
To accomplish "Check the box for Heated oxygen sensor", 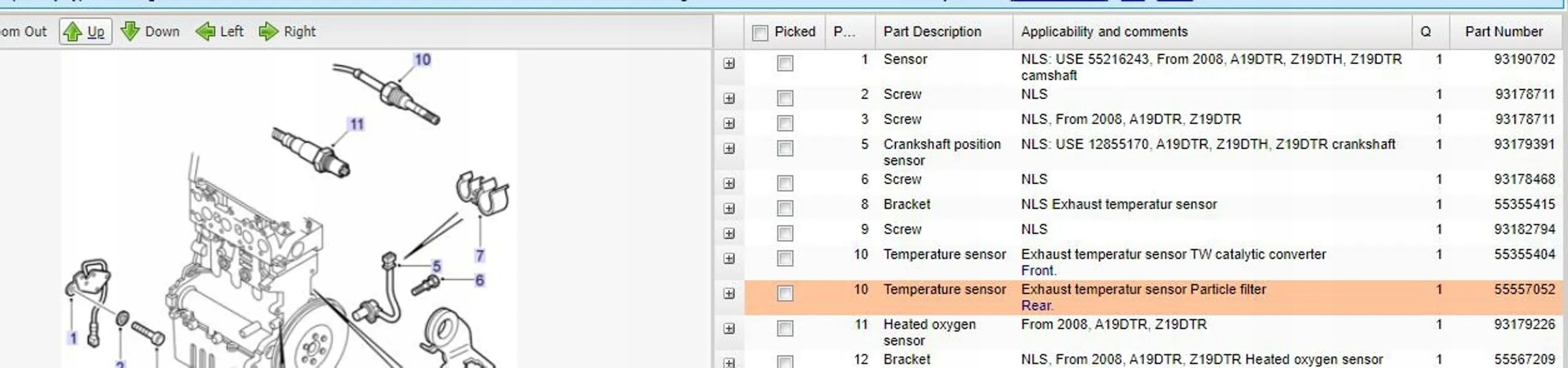I will click(x=785, y=329).
